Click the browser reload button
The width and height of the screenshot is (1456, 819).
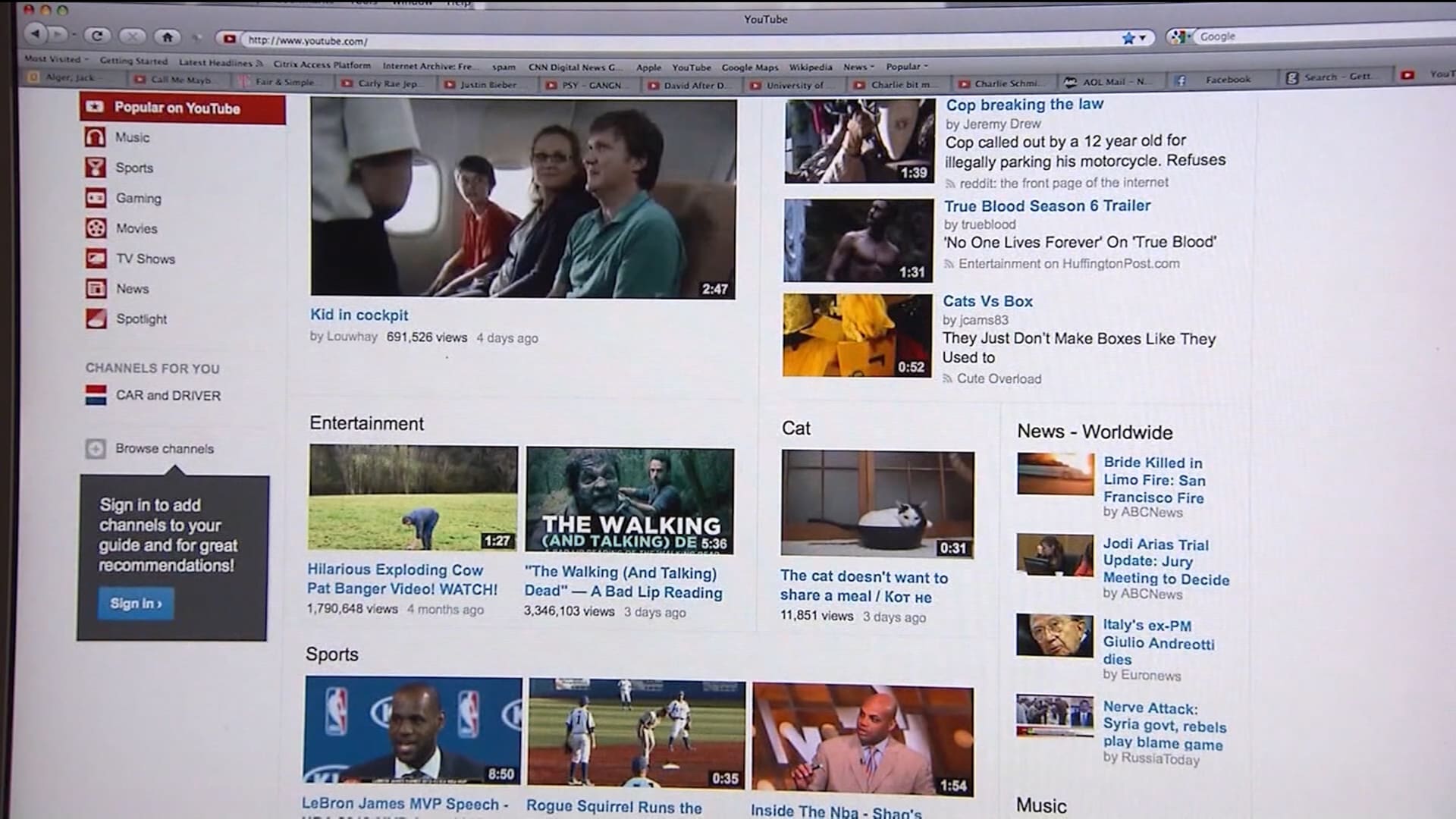coord(97,35)
